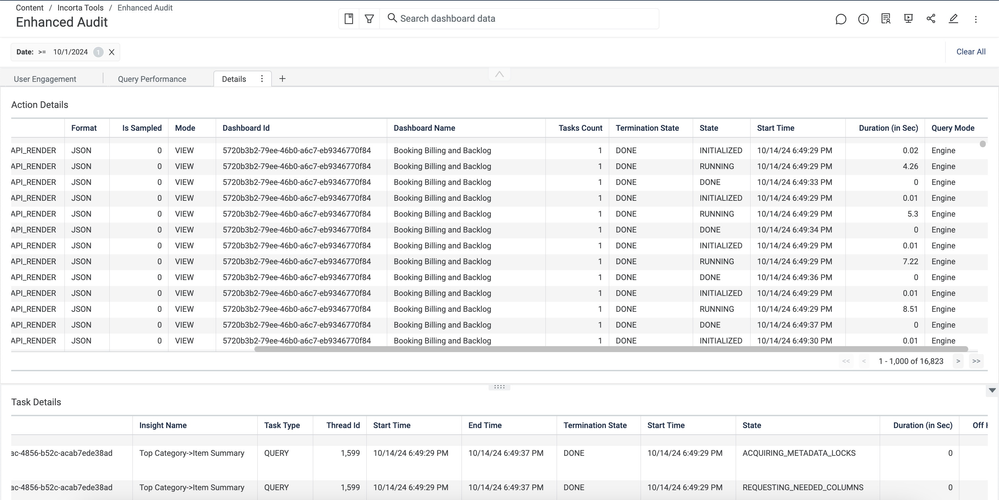Sort Action Details by Duration (in Sec)
The image size is (999, 500).
point(888,128)
